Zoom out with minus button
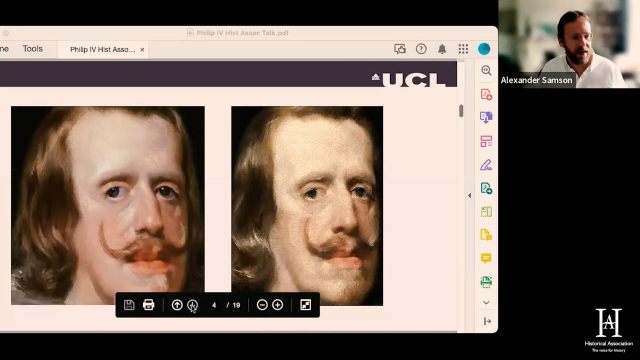640x360 pixels. pos(262,305)
